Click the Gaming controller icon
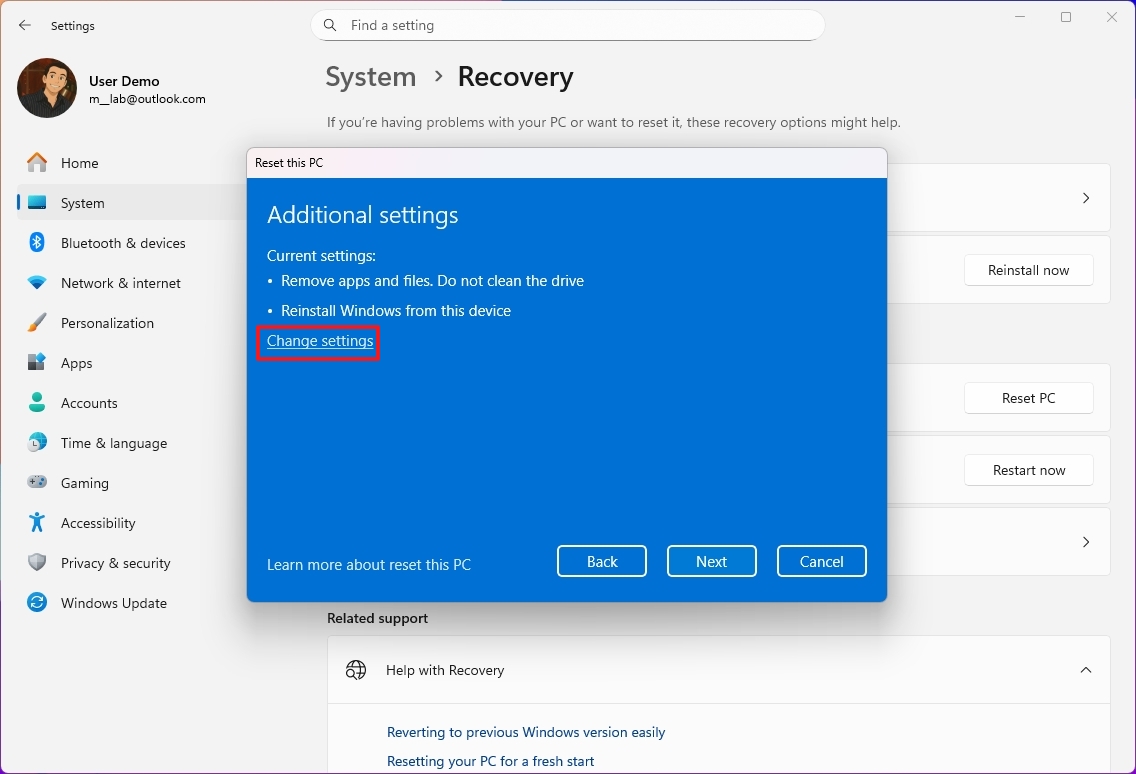 pos(37,483)
